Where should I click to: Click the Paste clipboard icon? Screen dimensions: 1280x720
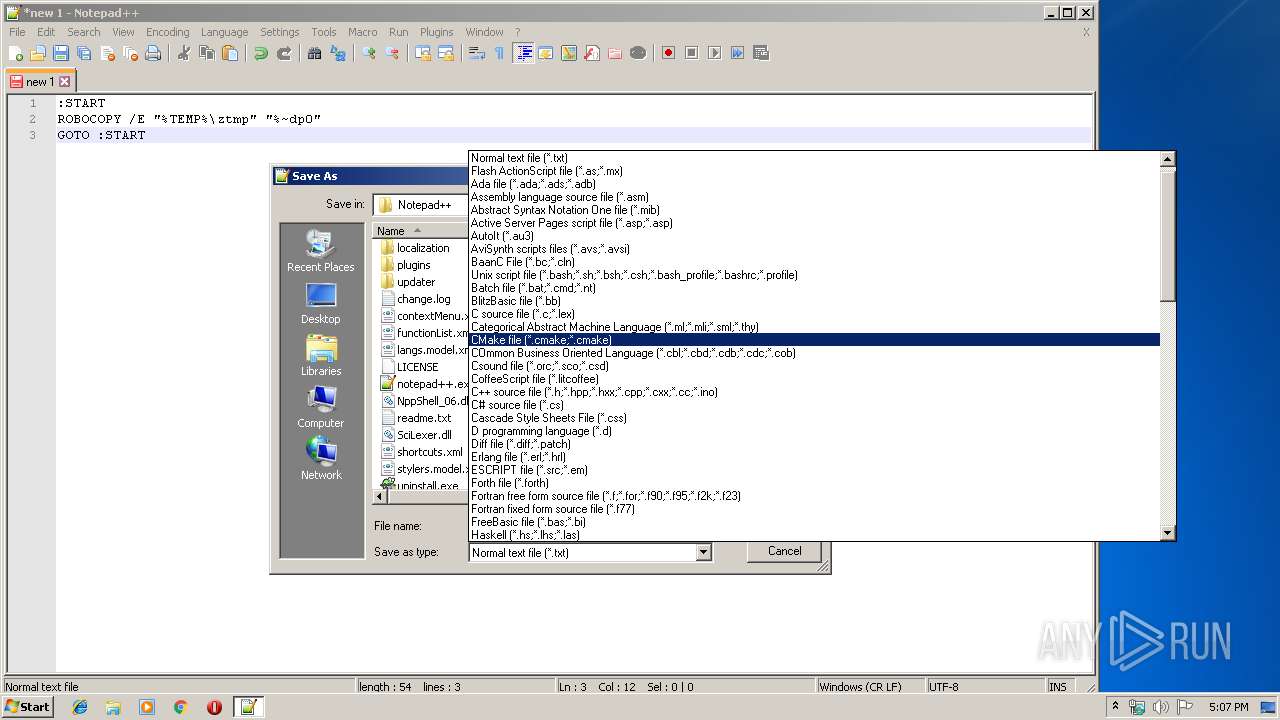(x=229, y=53)
